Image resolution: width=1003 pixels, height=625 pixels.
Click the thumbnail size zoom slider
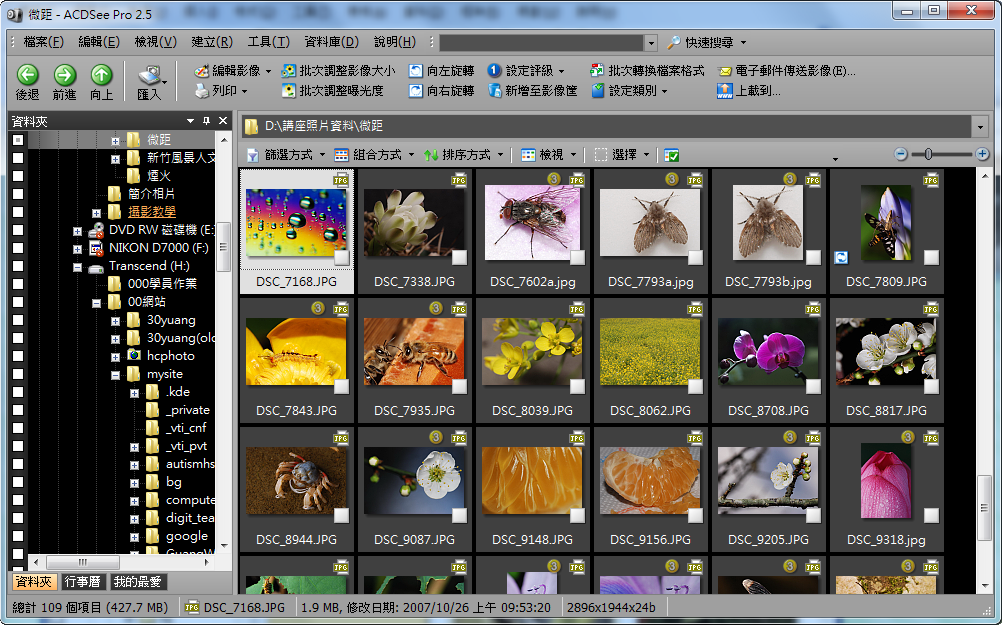929,154
